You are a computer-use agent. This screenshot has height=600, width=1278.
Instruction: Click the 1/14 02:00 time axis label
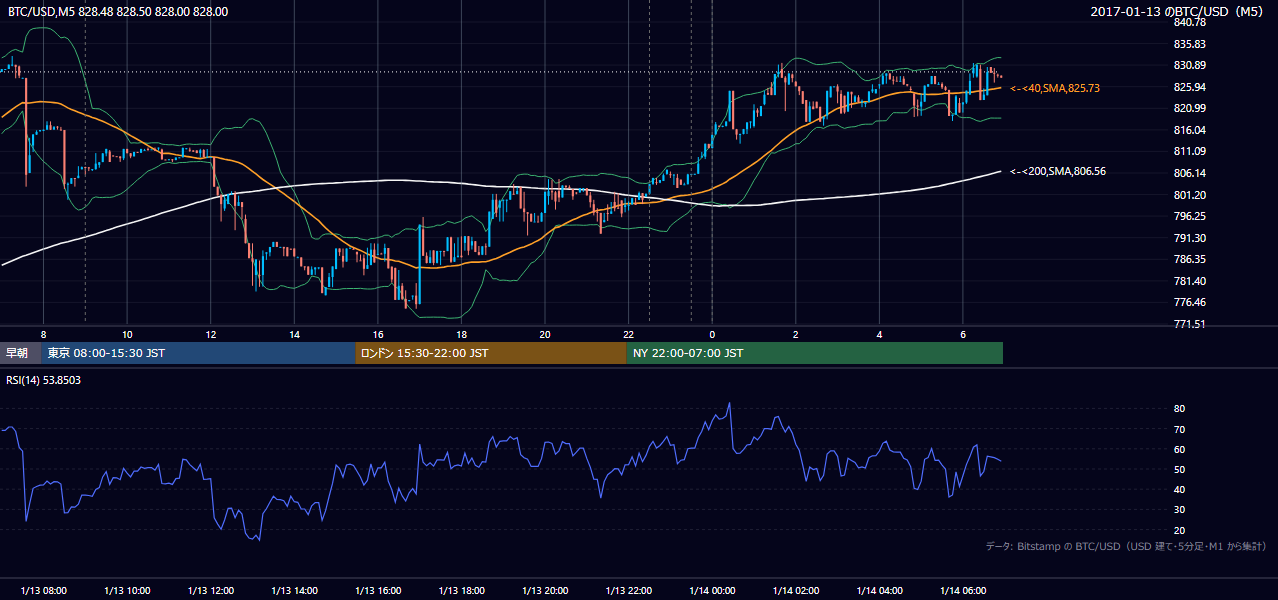796,591
